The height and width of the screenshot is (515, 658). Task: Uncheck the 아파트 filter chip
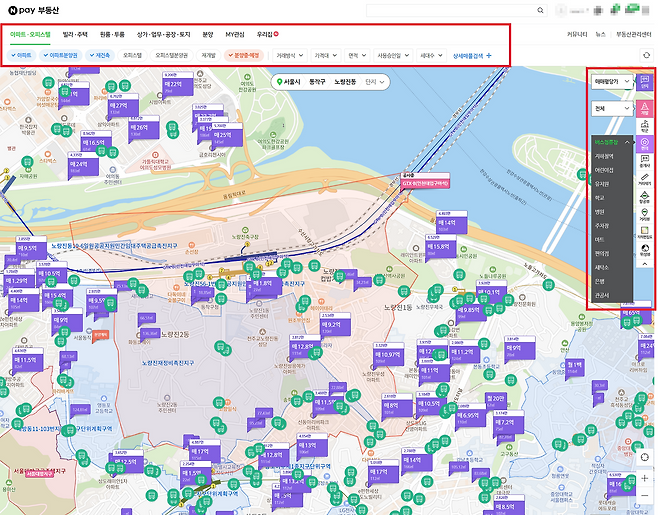coord(21,55)
